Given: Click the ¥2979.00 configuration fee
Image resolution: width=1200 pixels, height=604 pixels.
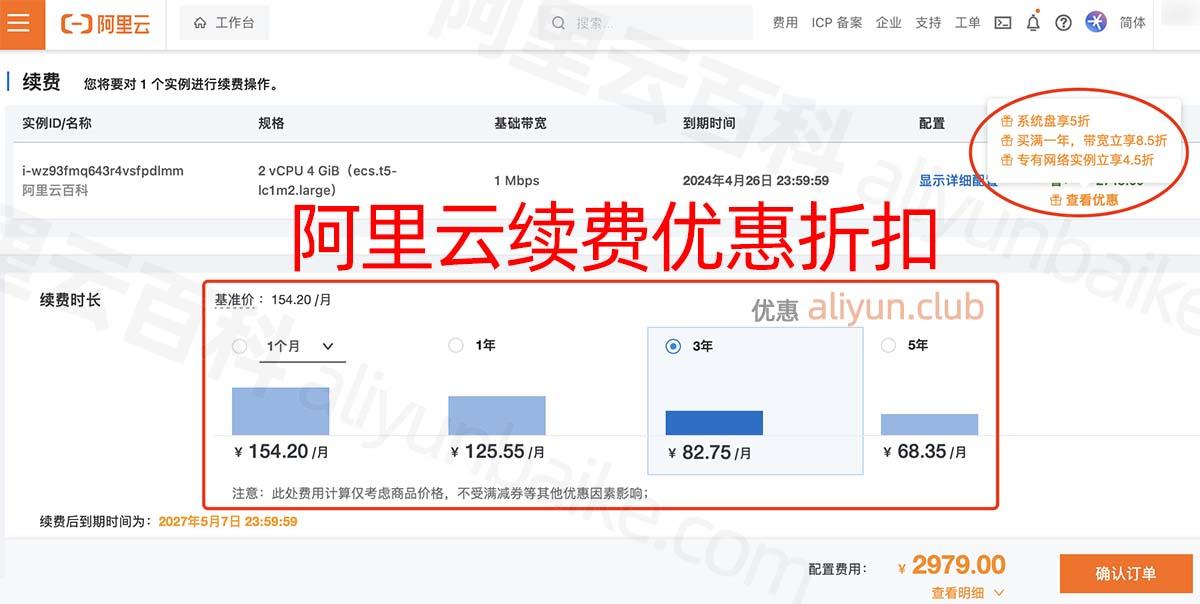Looking at the screenshot, I should click(951, 566).
